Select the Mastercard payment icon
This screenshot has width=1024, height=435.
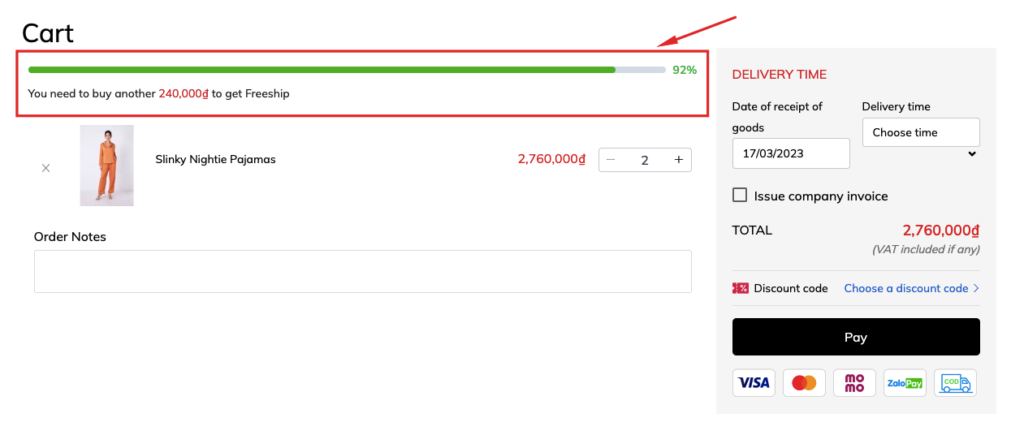(x=804, y=383)
